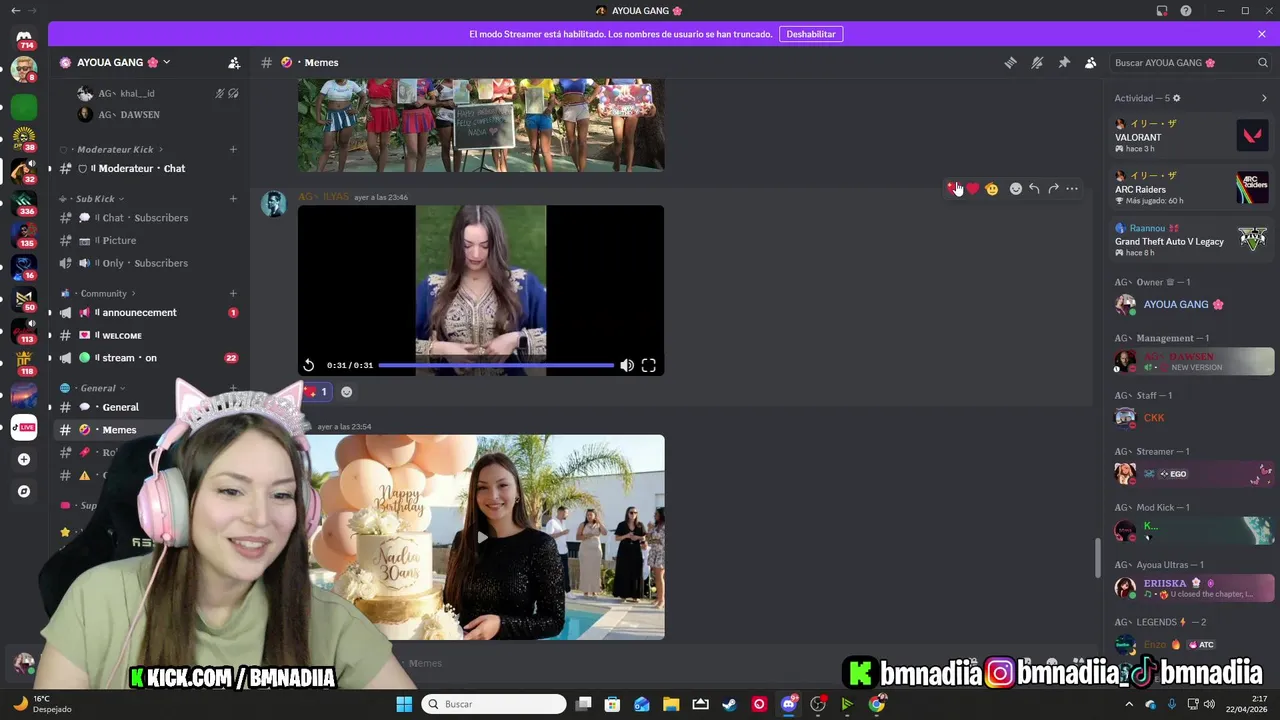Open the add reaction smiley in message toolbar
1280x720 pixels.
click(1015, 188)
